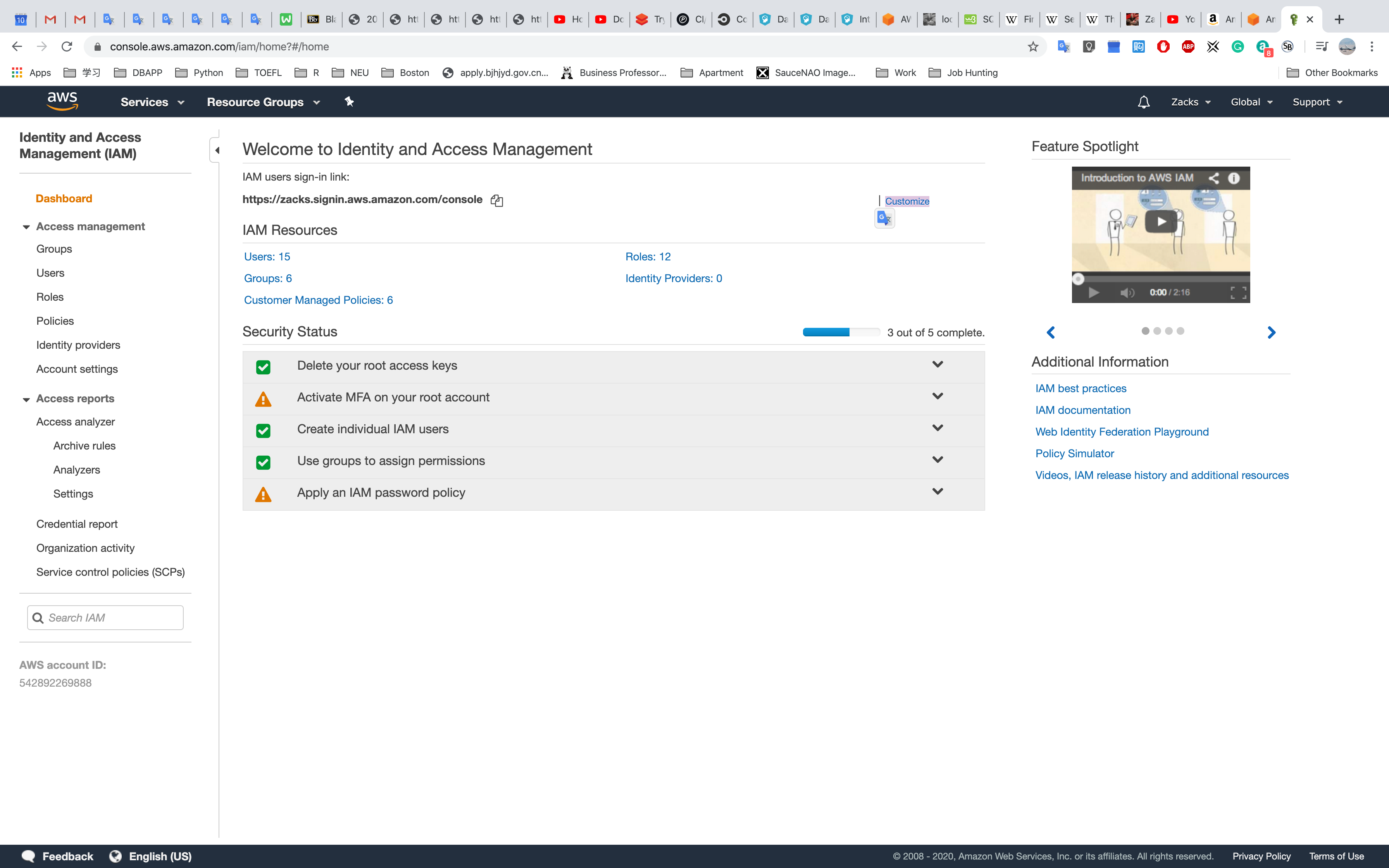Expand Activate MFA on your root account
Image resolution: width=1389 pixels, height=868 pixels.
pyautogui.click(x=937, y=396)
